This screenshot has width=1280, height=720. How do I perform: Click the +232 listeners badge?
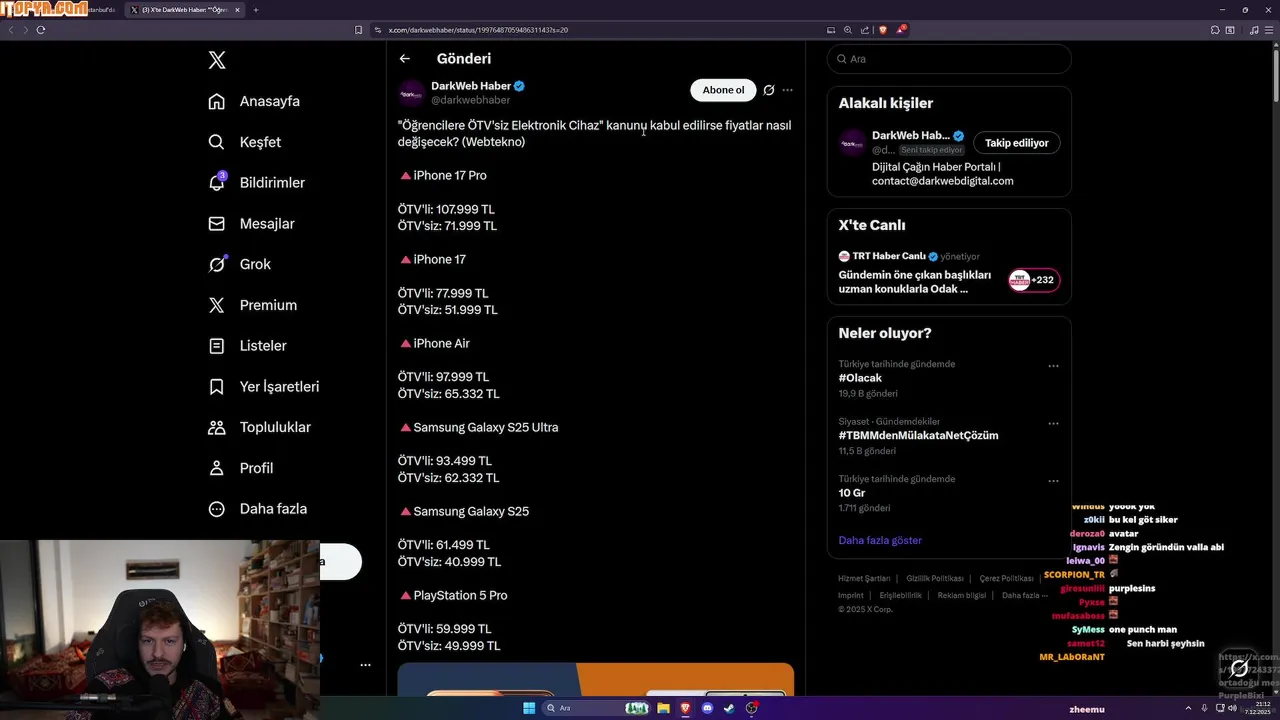(x=1034, y=280)
